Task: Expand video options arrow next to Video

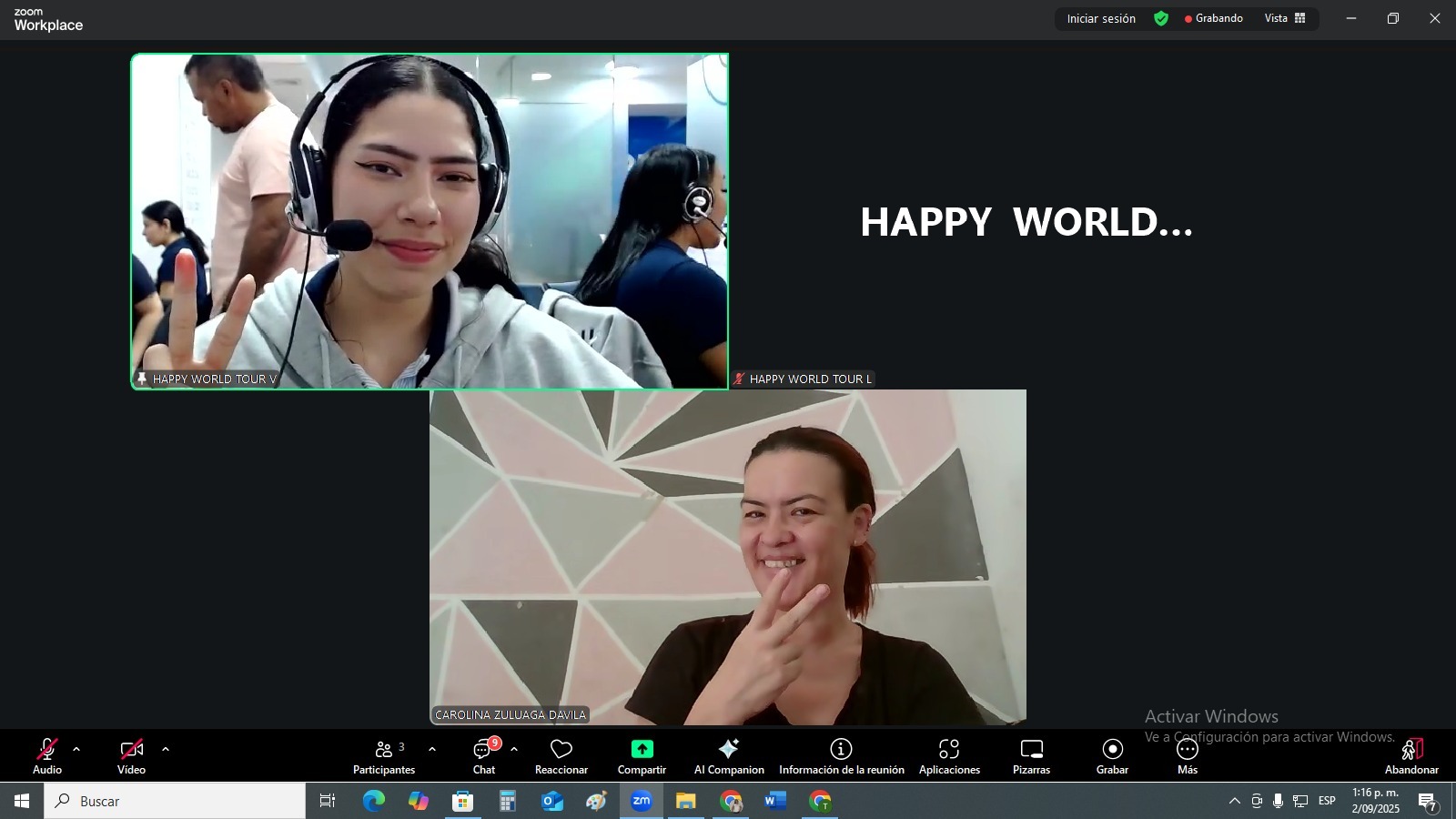Action: pos(165,749)
